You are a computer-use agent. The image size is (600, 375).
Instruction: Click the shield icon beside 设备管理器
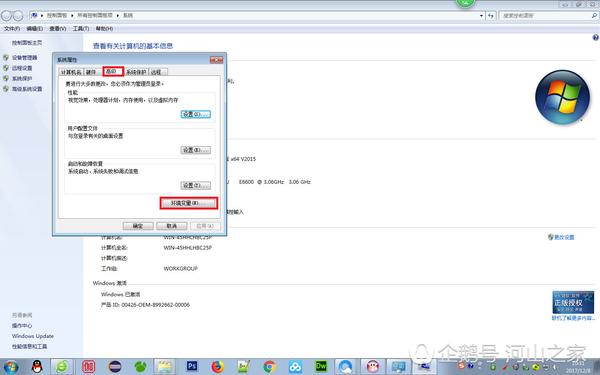(x=6, y=57)
